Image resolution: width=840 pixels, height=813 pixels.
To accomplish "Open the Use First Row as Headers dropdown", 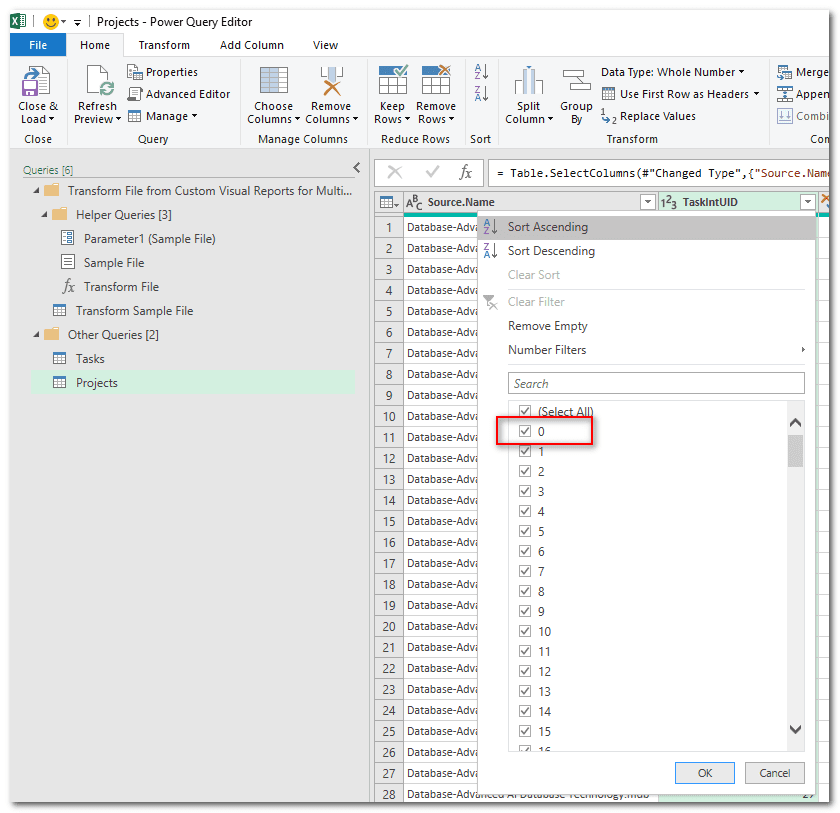I will 680,94.
